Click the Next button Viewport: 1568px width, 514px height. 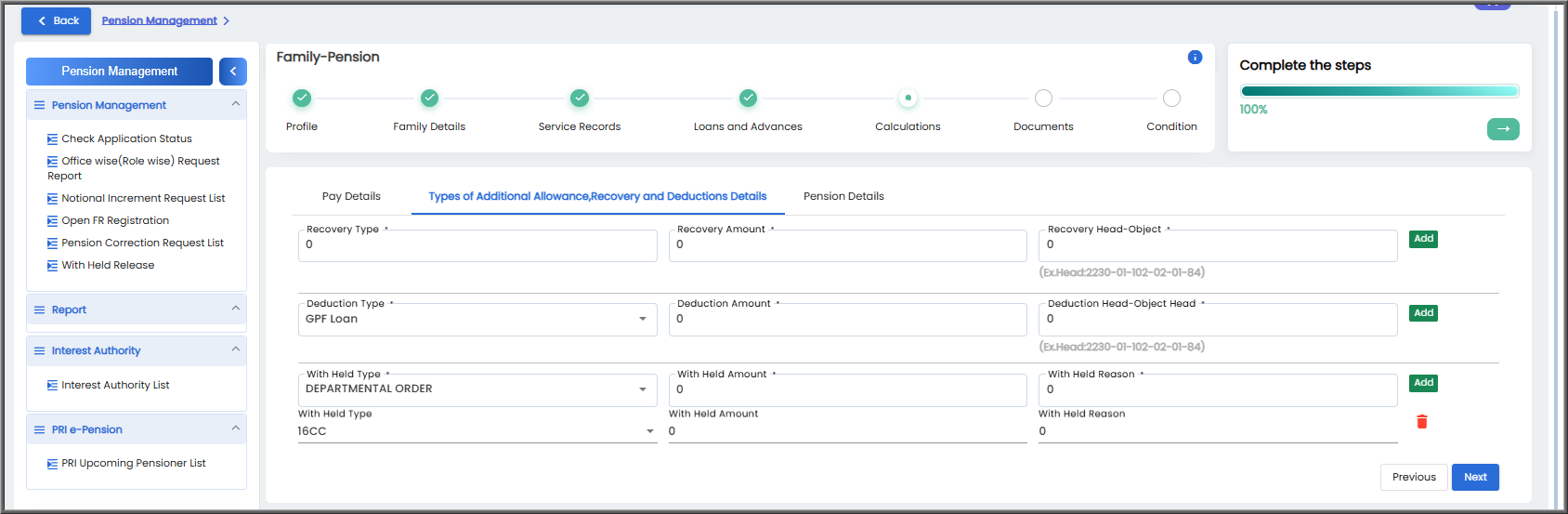click(x=1475, y=477)
